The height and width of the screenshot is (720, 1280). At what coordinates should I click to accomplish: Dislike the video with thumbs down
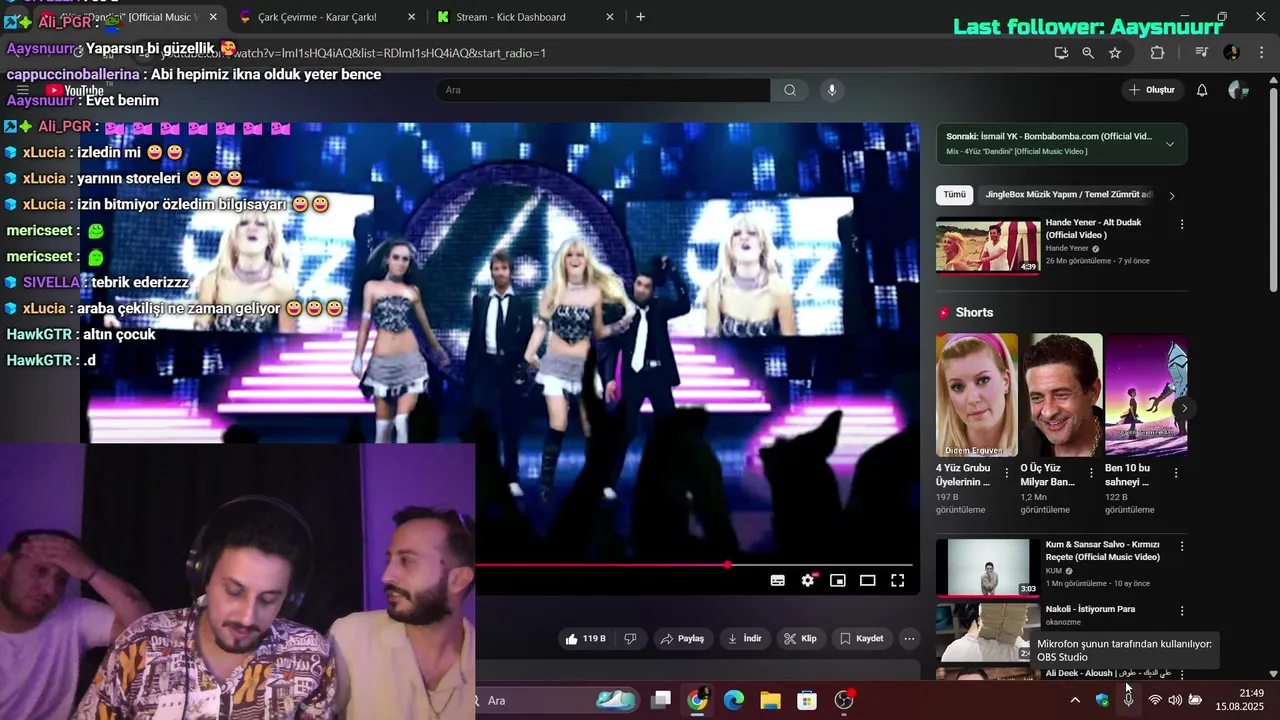630,639
